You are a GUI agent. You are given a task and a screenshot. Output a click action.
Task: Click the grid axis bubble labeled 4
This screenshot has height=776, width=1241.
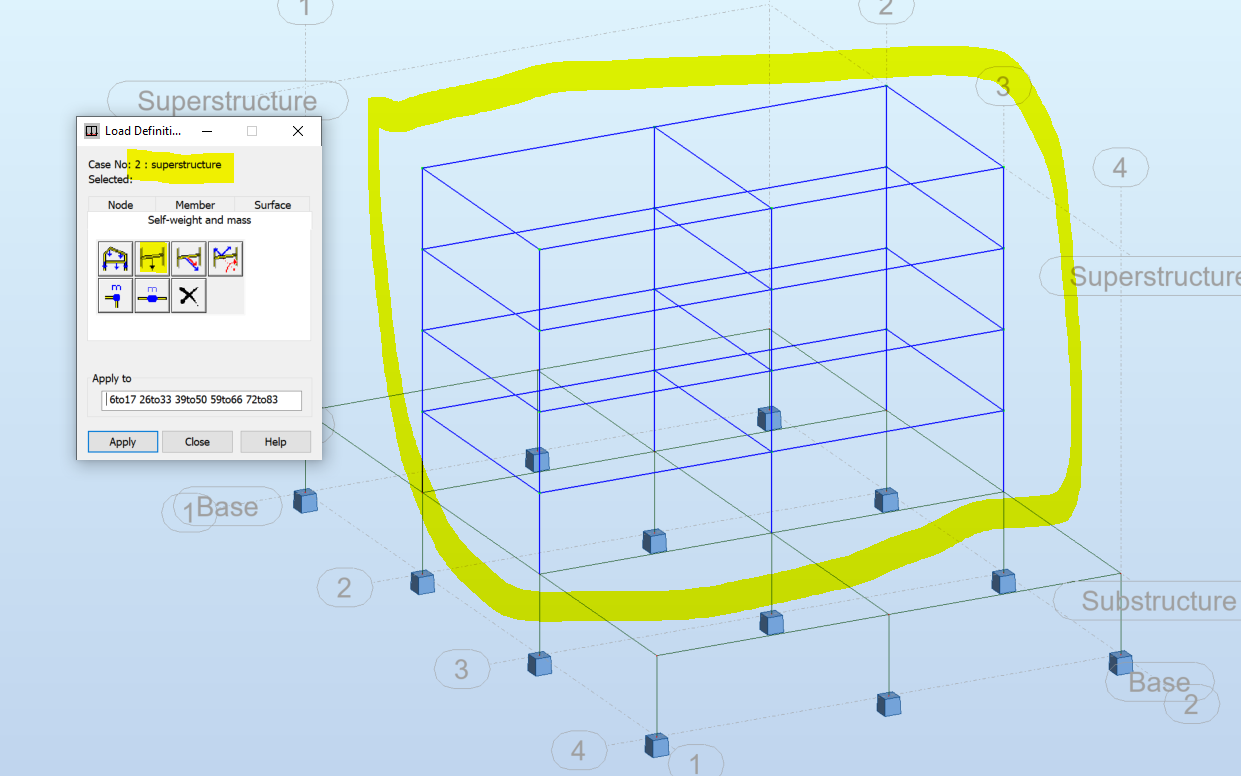1120,167
